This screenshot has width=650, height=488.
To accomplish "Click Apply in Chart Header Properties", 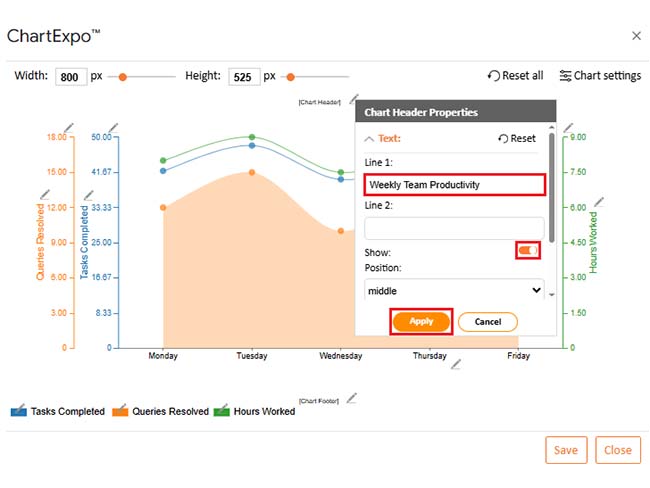I will point(421,322).
